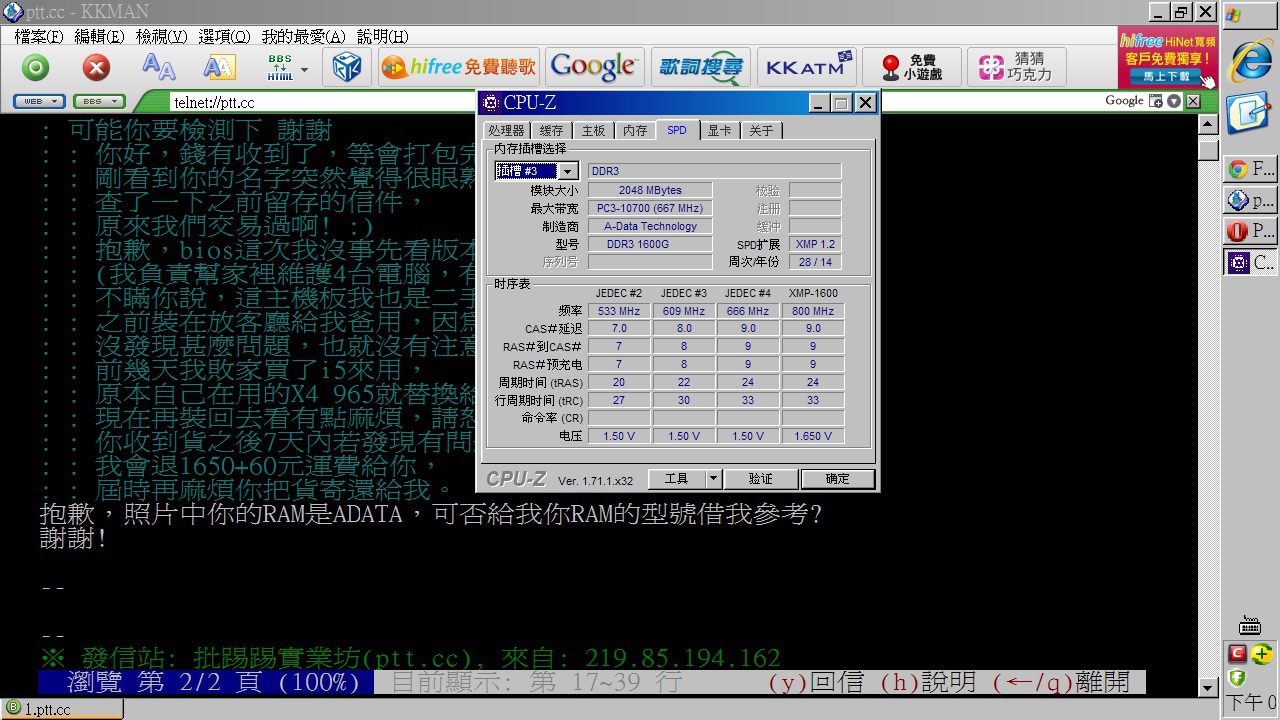Open the 歌詞搜尋 lyrics search button
Viewport: 1280px width, 720px height.
(700, 67)
